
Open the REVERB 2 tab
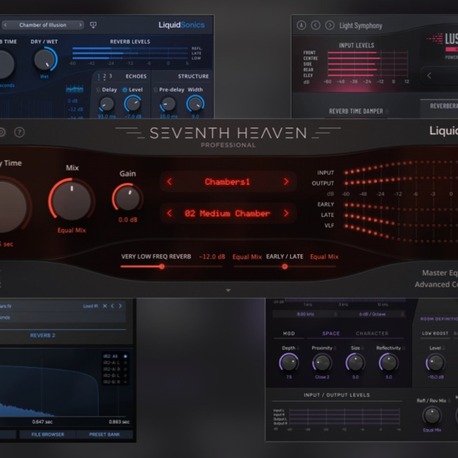coord(43,335)
